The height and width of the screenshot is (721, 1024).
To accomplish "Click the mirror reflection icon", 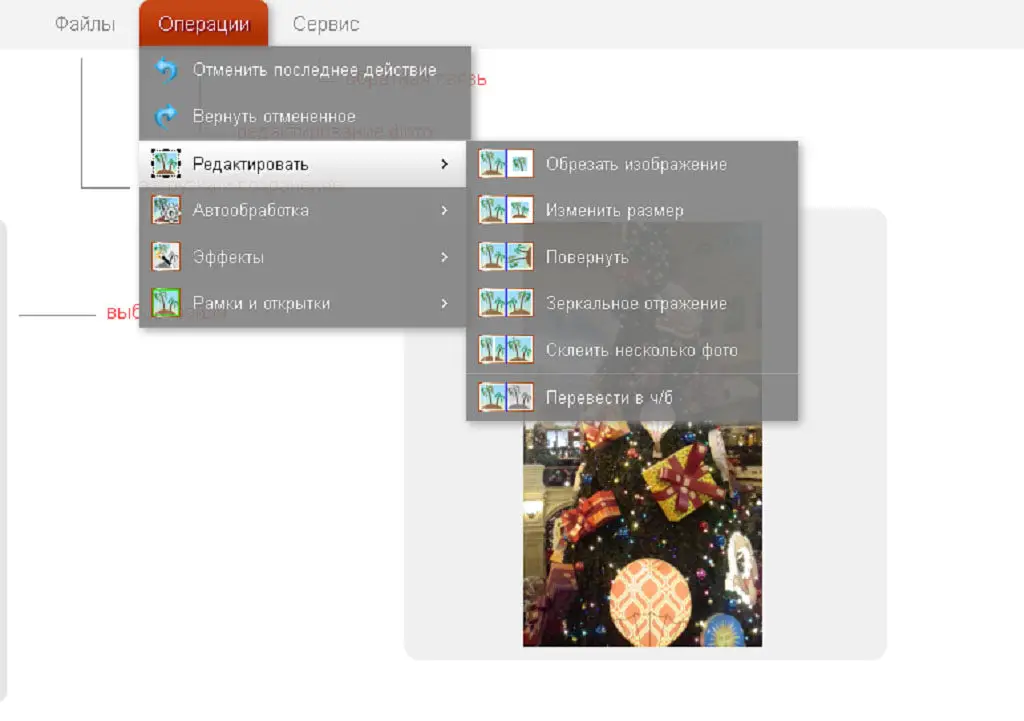I will click(x=506, y=303).
